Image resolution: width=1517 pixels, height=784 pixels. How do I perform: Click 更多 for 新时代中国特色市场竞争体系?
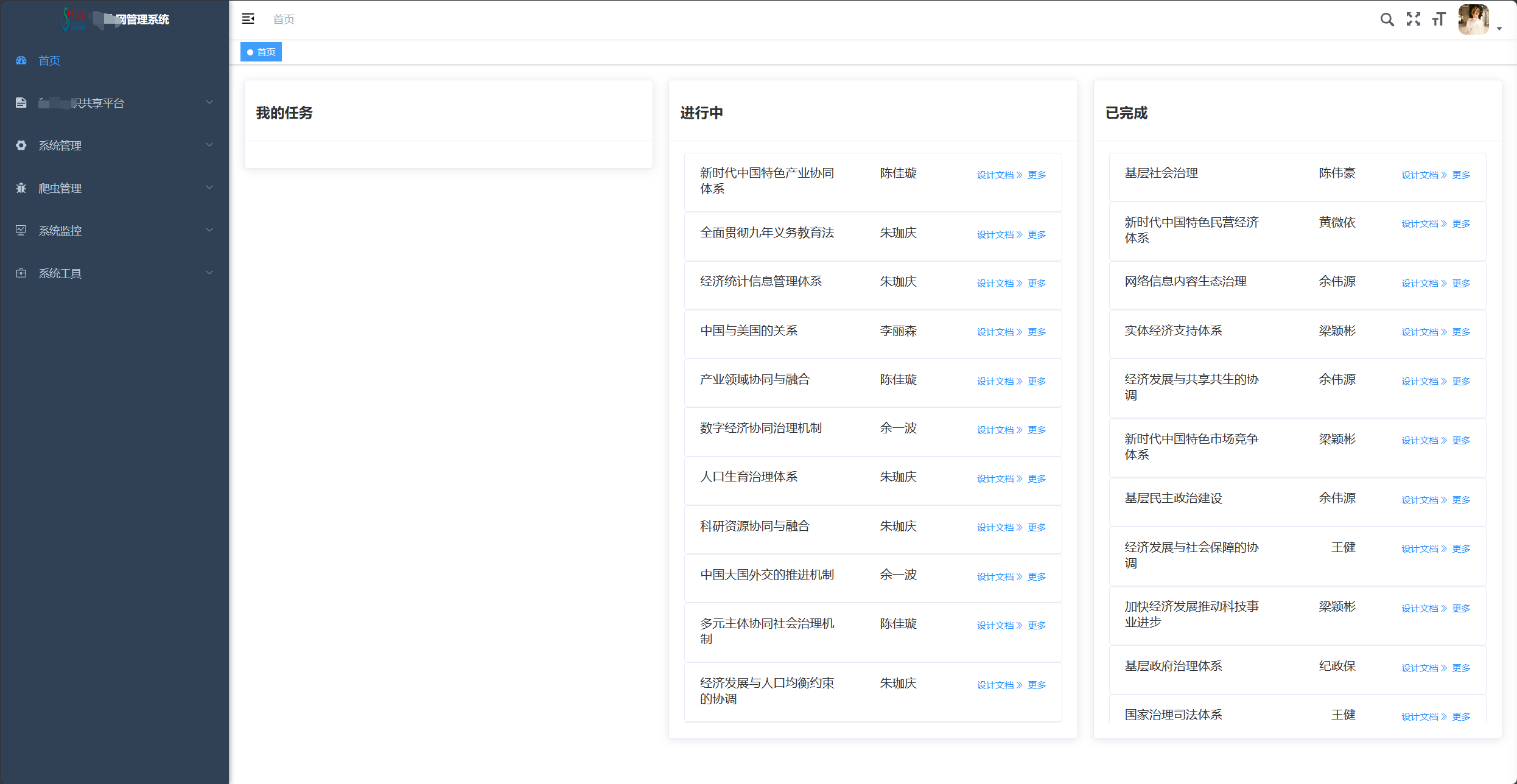tap(1461, 440)
